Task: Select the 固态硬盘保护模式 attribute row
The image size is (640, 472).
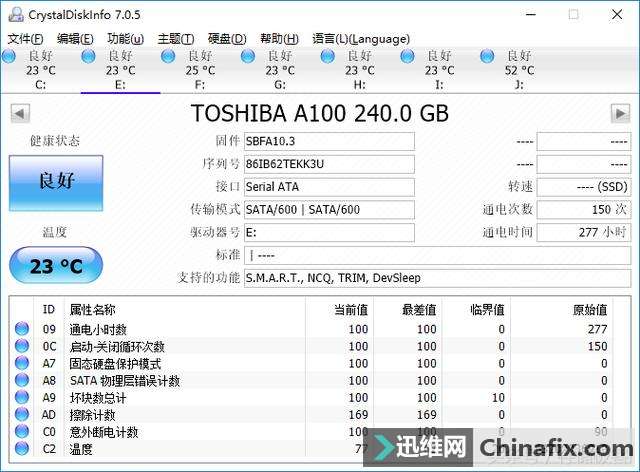Action: [x=311, y=363]
